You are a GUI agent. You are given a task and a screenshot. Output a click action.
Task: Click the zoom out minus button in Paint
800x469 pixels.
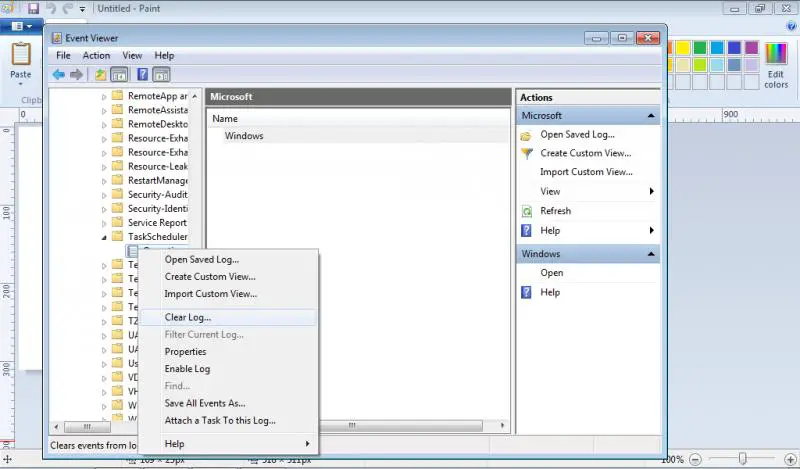695,460
